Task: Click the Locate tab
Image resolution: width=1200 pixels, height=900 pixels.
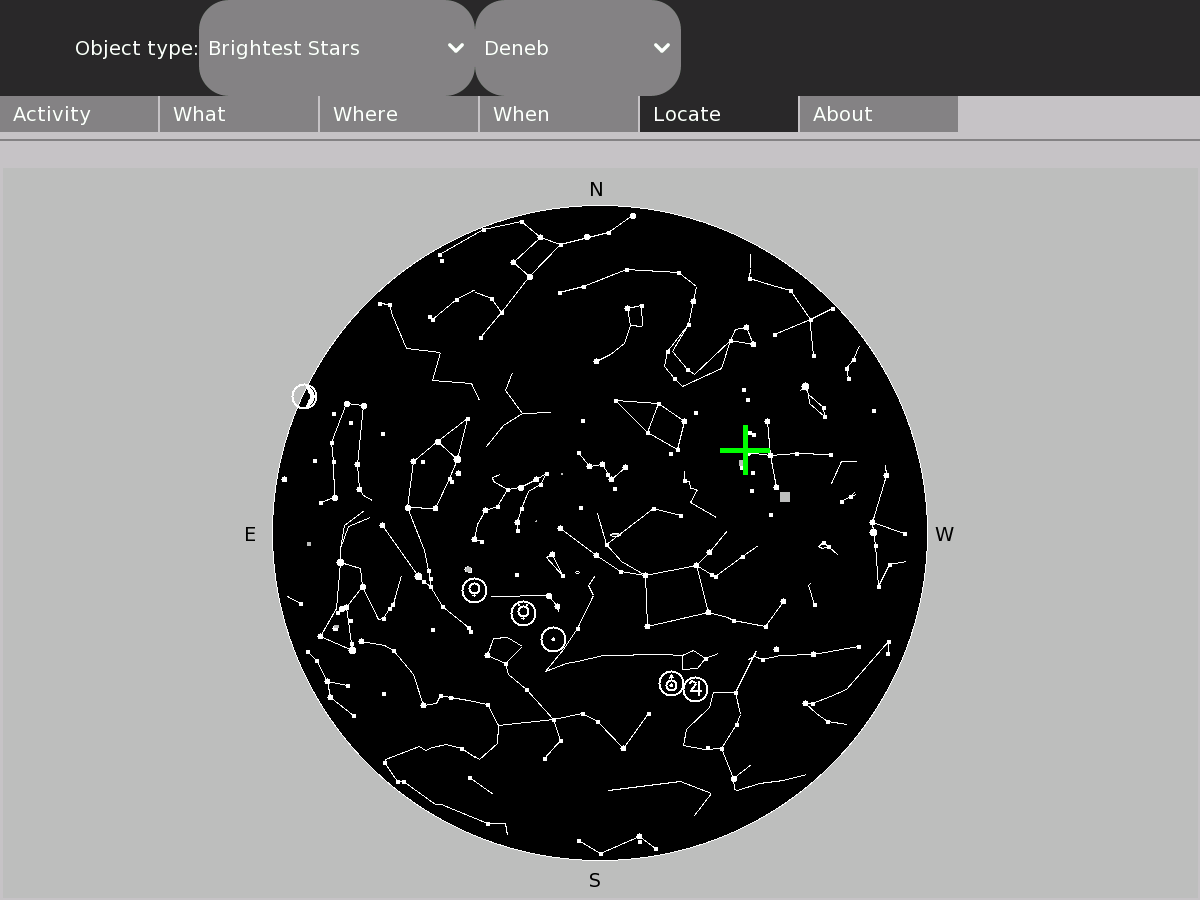Action: [719, 114]
